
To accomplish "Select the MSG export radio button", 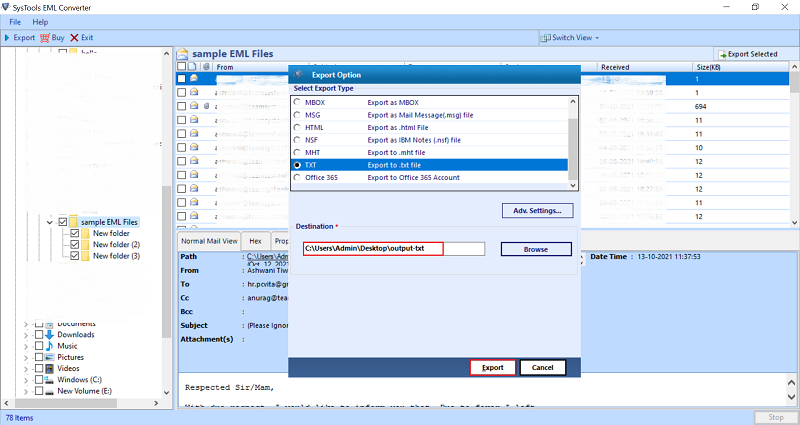I will pos(297,115).
